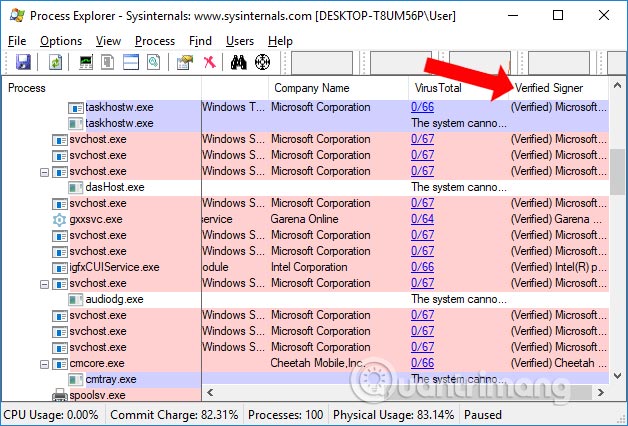Open the View menu
Screen dimensions: 628x426
(x=108, y=41)
